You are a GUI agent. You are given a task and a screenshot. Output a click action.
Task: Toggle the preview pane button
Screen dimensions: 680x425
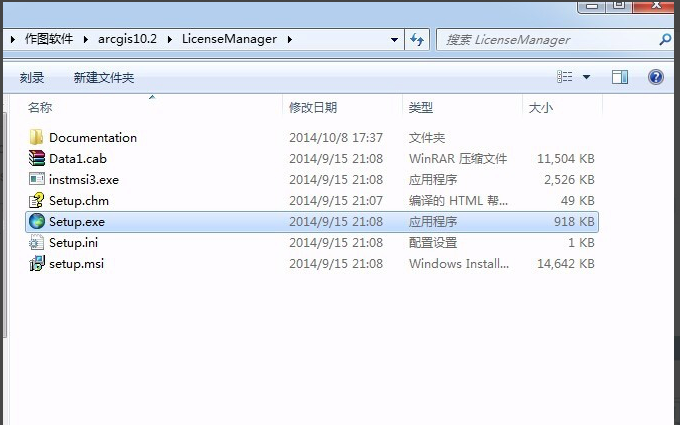(620, 77)
